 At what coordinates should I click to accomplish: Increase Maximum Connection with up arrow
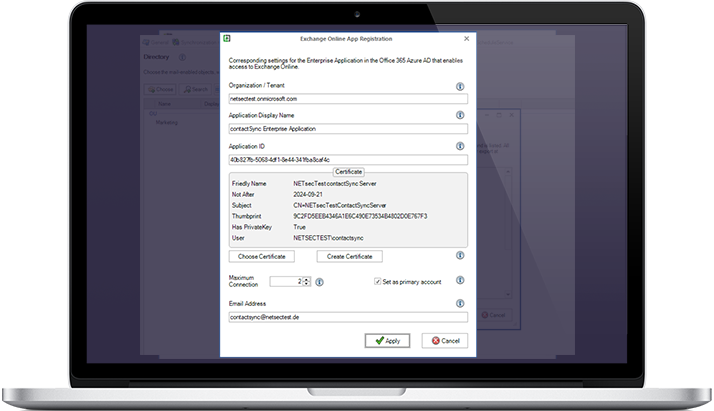tap(307, 279)
